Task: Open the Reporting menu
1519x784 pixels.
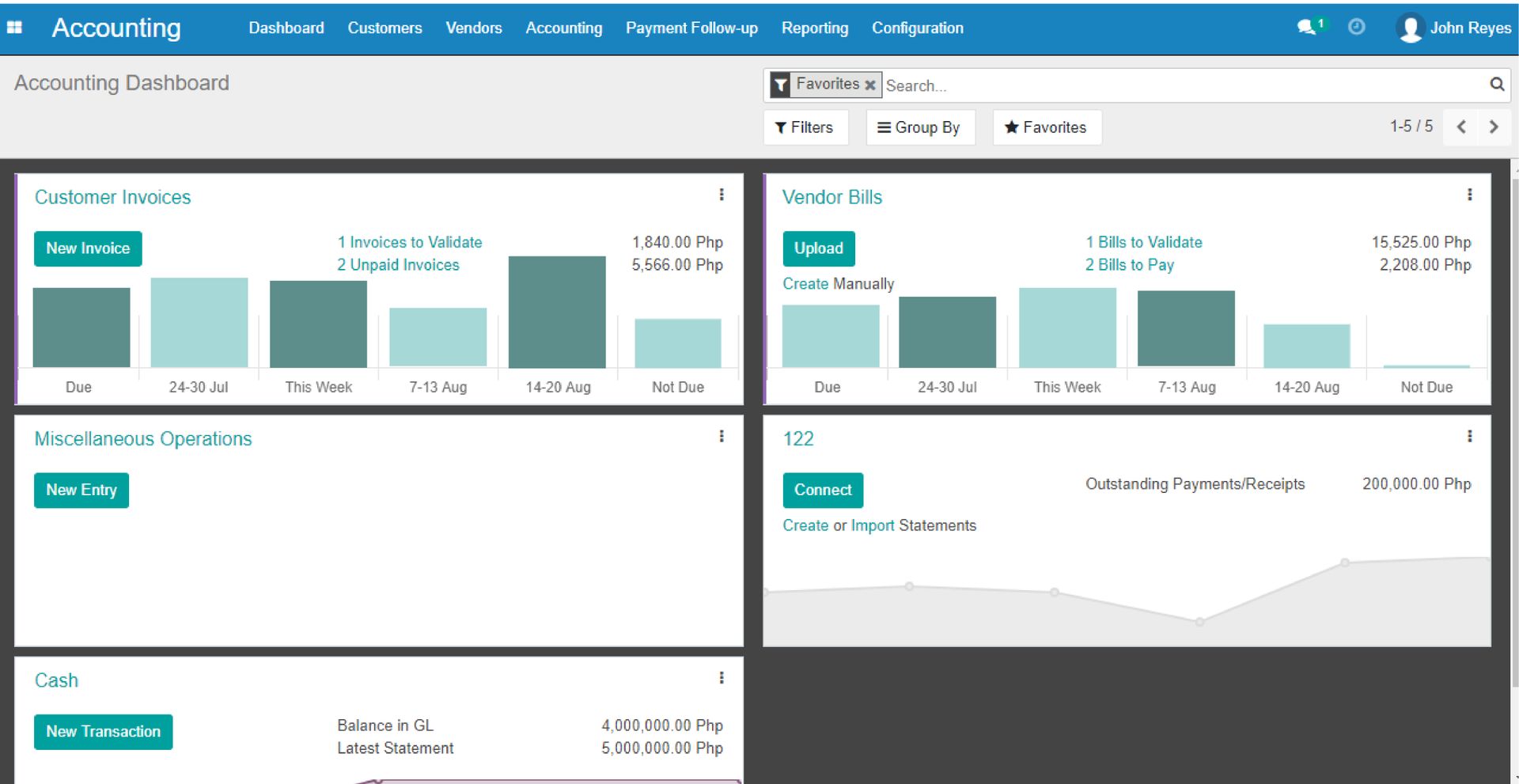Action: (814, 28)
